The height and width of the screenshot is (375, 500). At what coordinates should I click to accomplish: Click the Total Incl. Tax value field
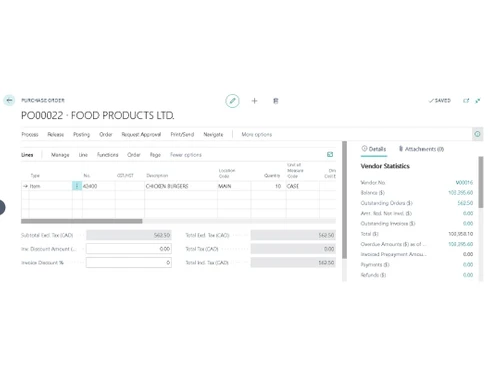[293, 262]
